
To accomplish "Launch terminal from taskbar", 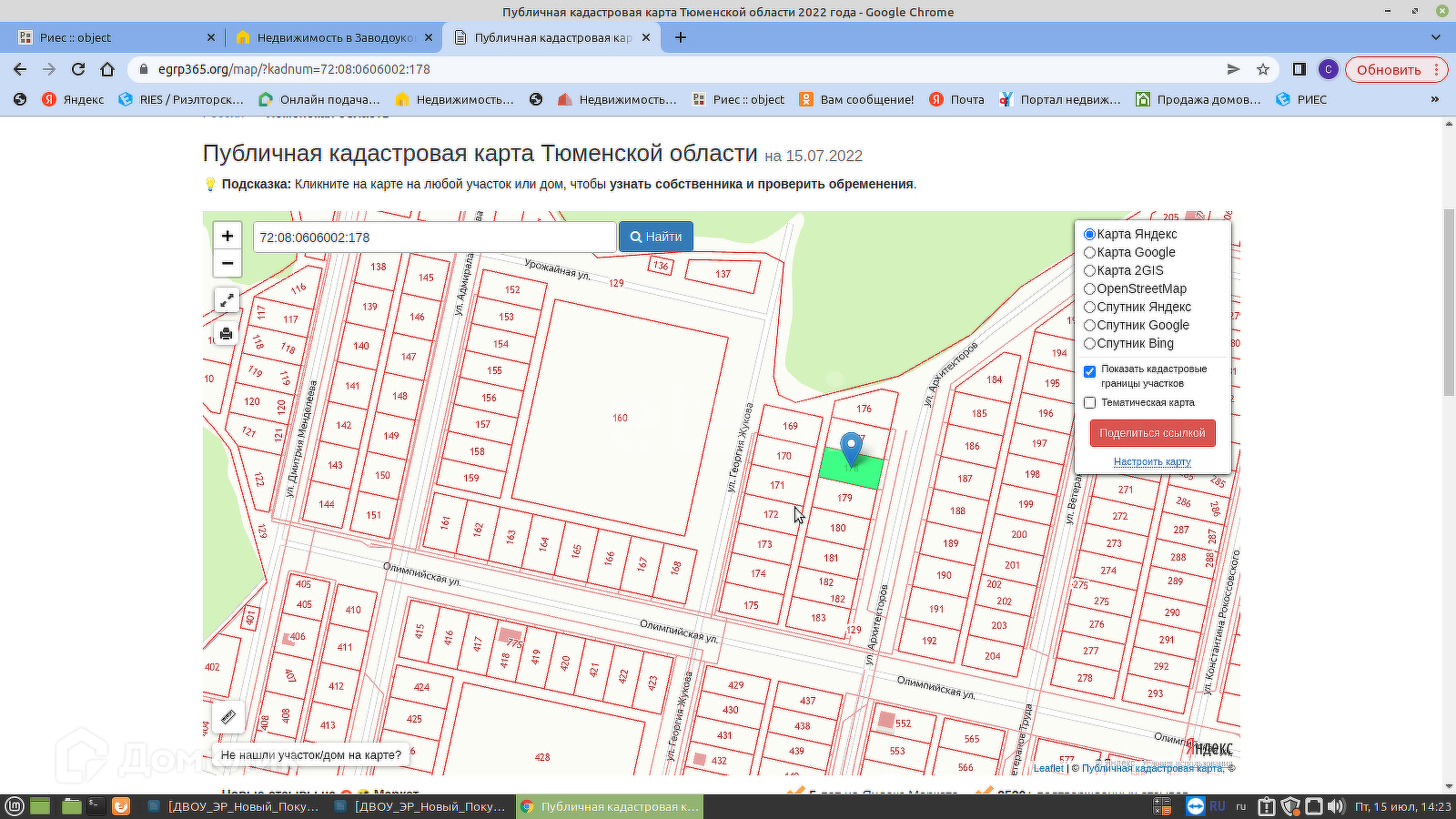I will click(x=95, y=806).
